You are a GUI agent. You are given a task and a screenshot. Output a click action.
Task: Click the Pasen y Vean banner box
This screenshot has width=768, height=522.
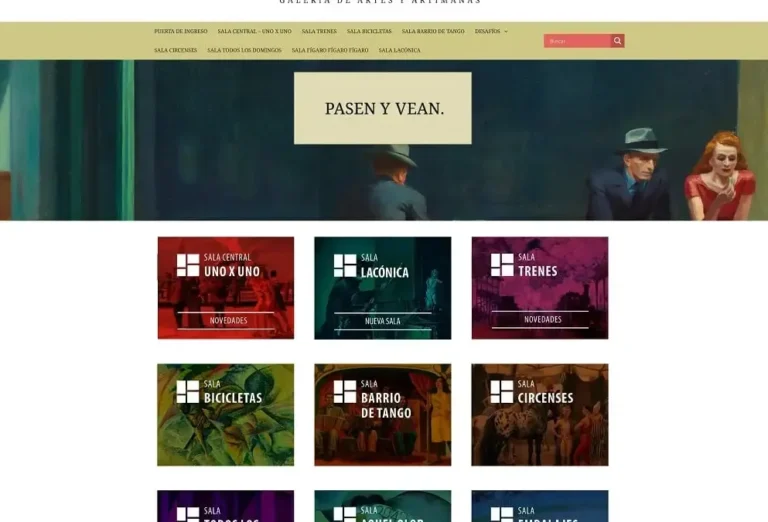[383, 108]
